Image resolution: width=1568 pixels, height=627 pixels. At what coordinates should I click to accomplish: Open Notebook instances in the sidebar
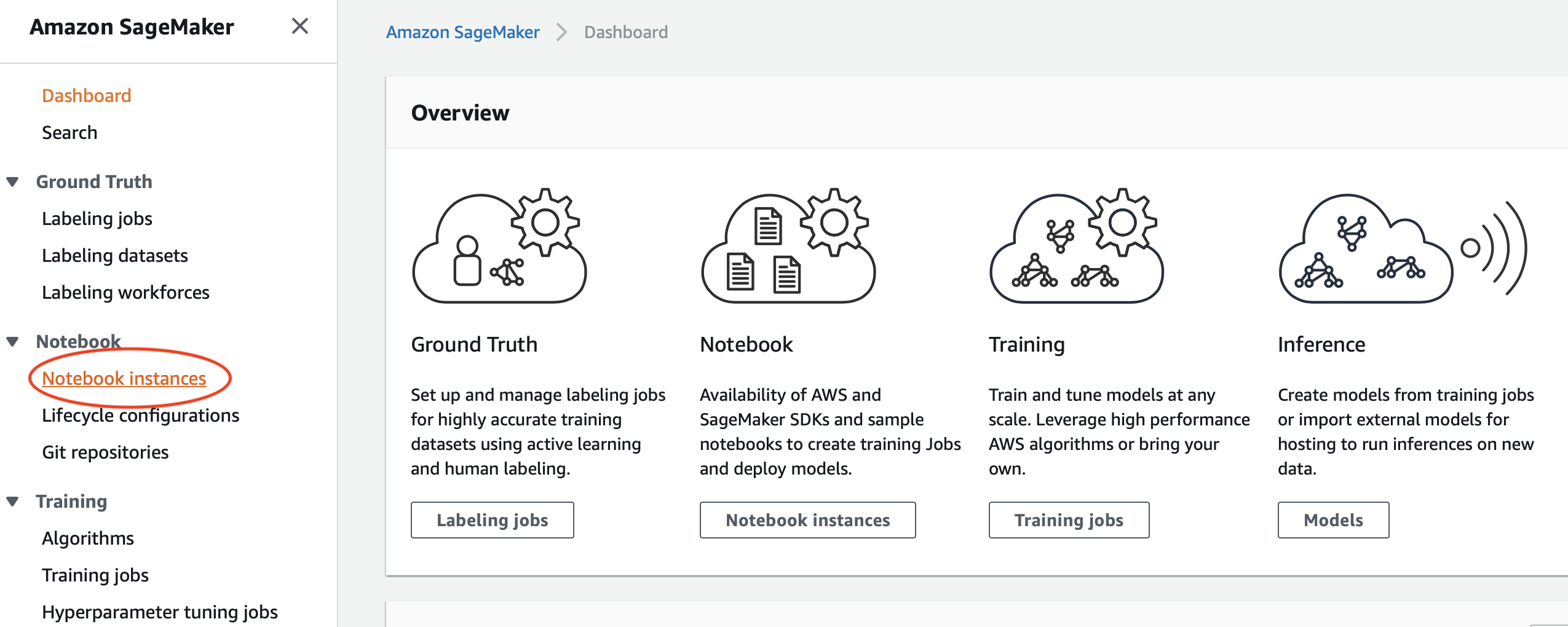pos(124,379)
